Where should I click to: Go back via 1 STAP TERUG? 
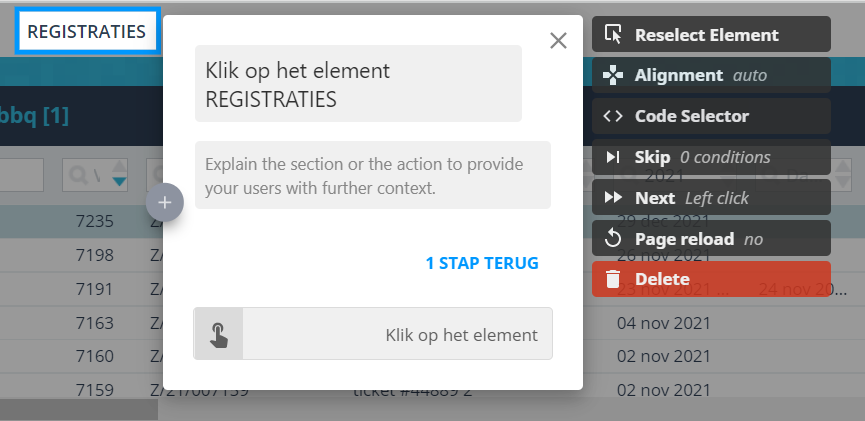(481, 263)
